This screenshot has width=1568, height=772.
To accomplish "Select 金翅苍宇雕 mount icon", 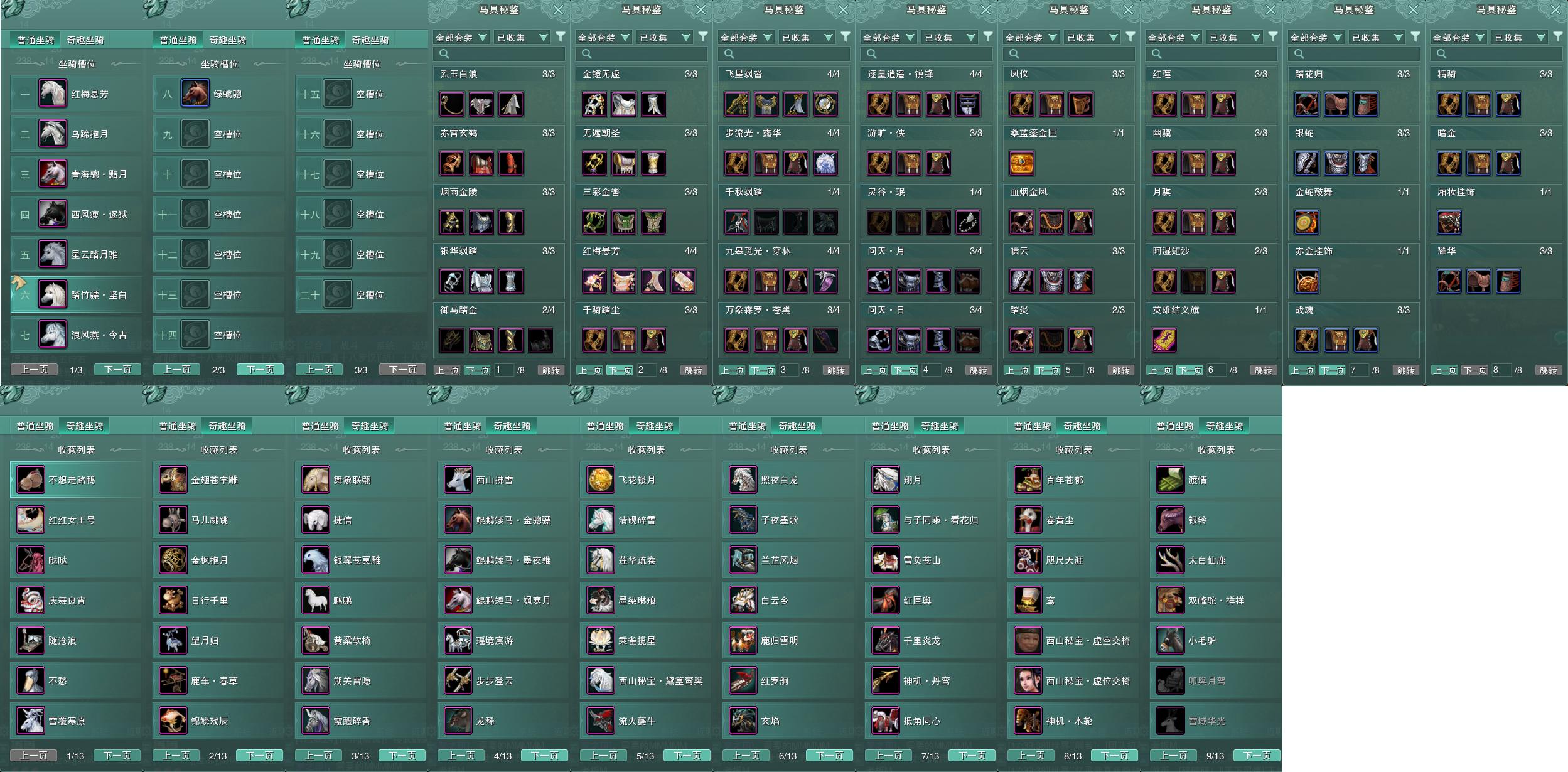I will coord(173,480).
